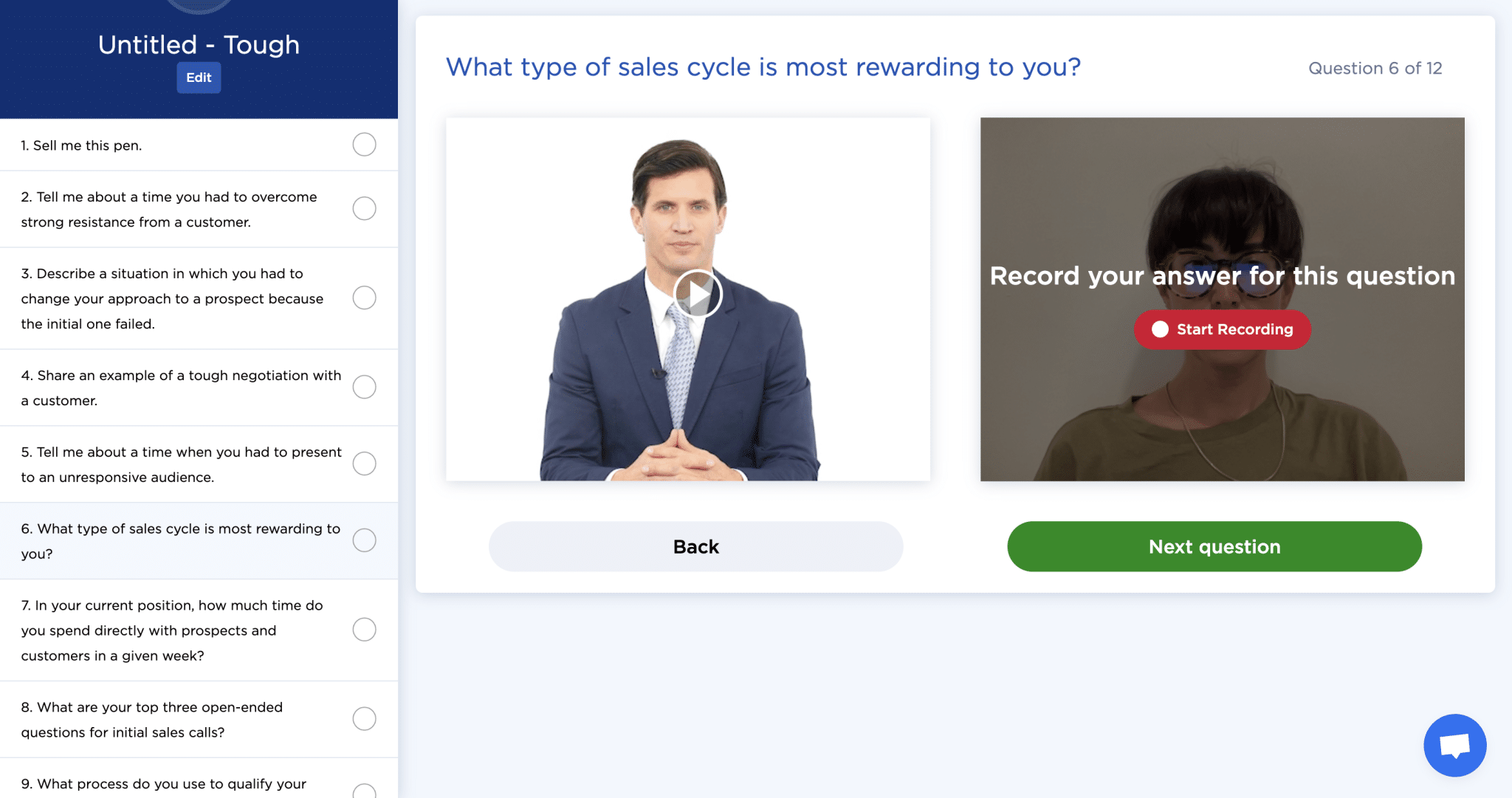
Task: Click the Edit button under the title
Action: coord(198,77)
